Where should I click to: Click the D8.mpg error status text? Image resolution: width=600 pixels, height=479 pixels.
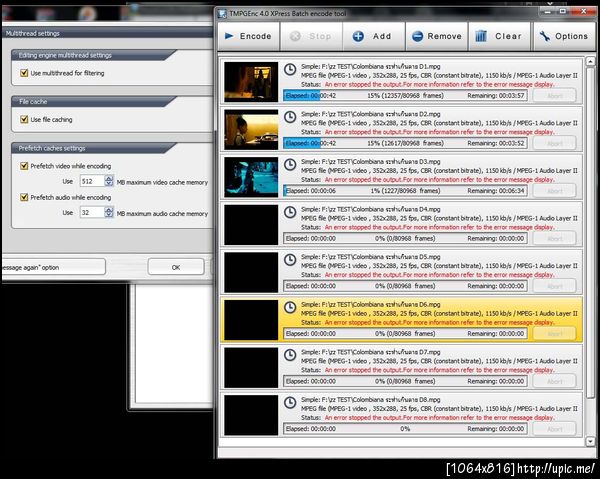439,417
